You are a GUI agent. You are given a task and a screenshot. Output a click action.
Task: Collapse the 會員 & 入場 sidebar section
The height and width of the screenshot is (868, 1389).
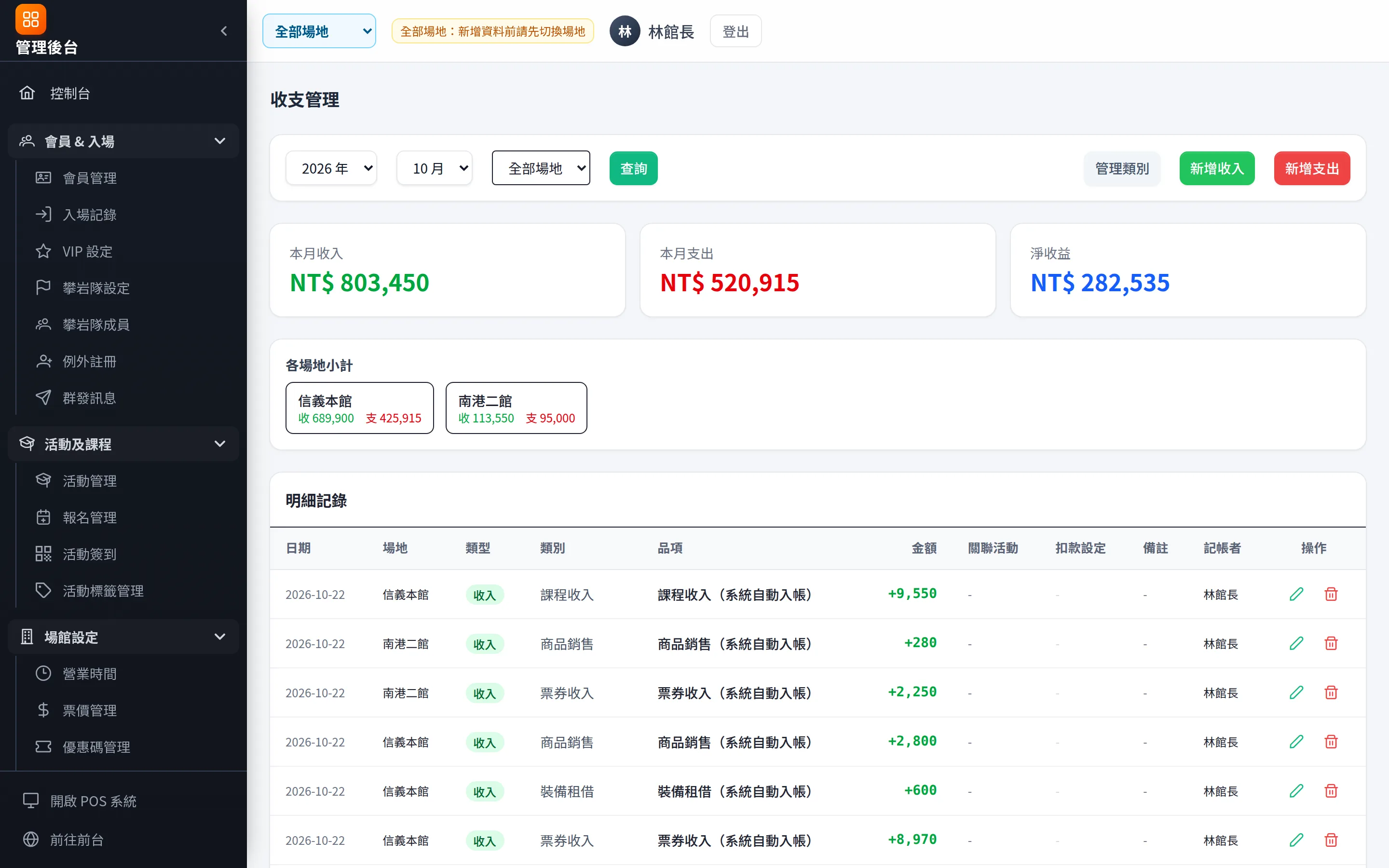pos(123,141)
